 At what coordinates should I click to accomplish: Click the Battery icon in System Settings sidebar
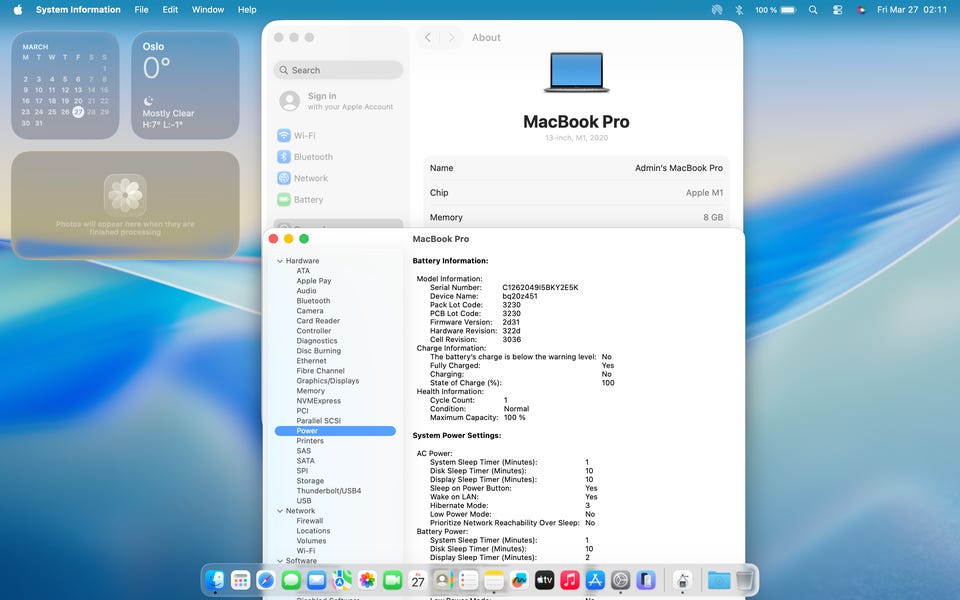pyautogui.click(x=283, y=200)
